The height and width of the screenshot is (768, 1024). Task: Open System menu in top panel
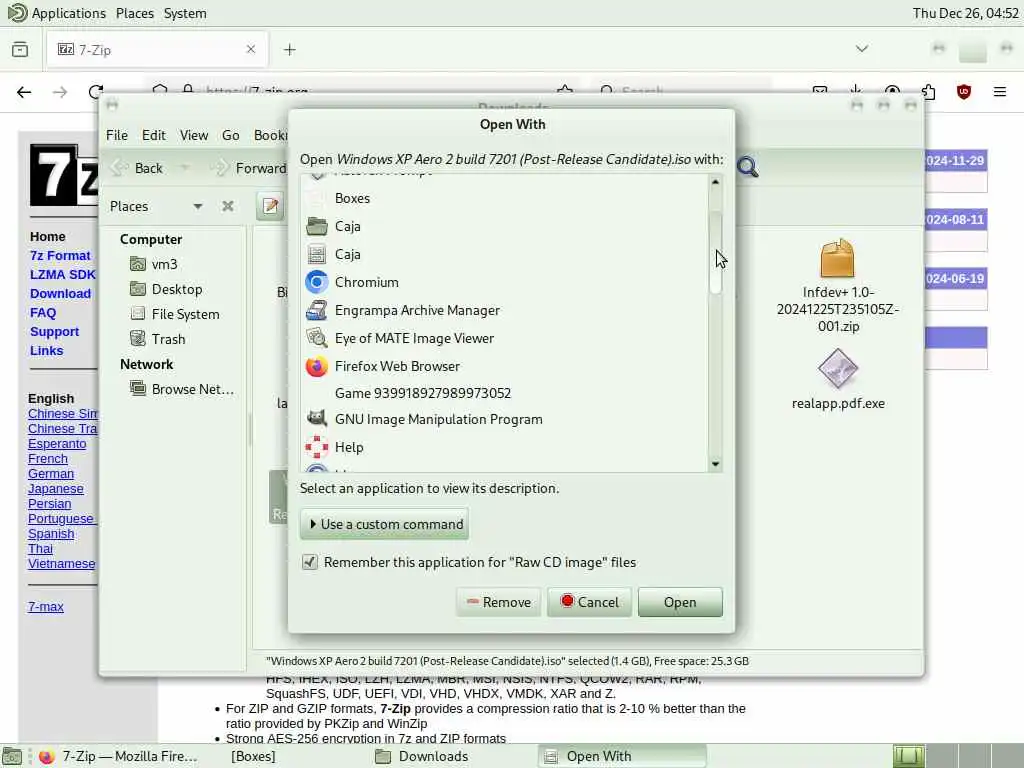coord(185,13)
